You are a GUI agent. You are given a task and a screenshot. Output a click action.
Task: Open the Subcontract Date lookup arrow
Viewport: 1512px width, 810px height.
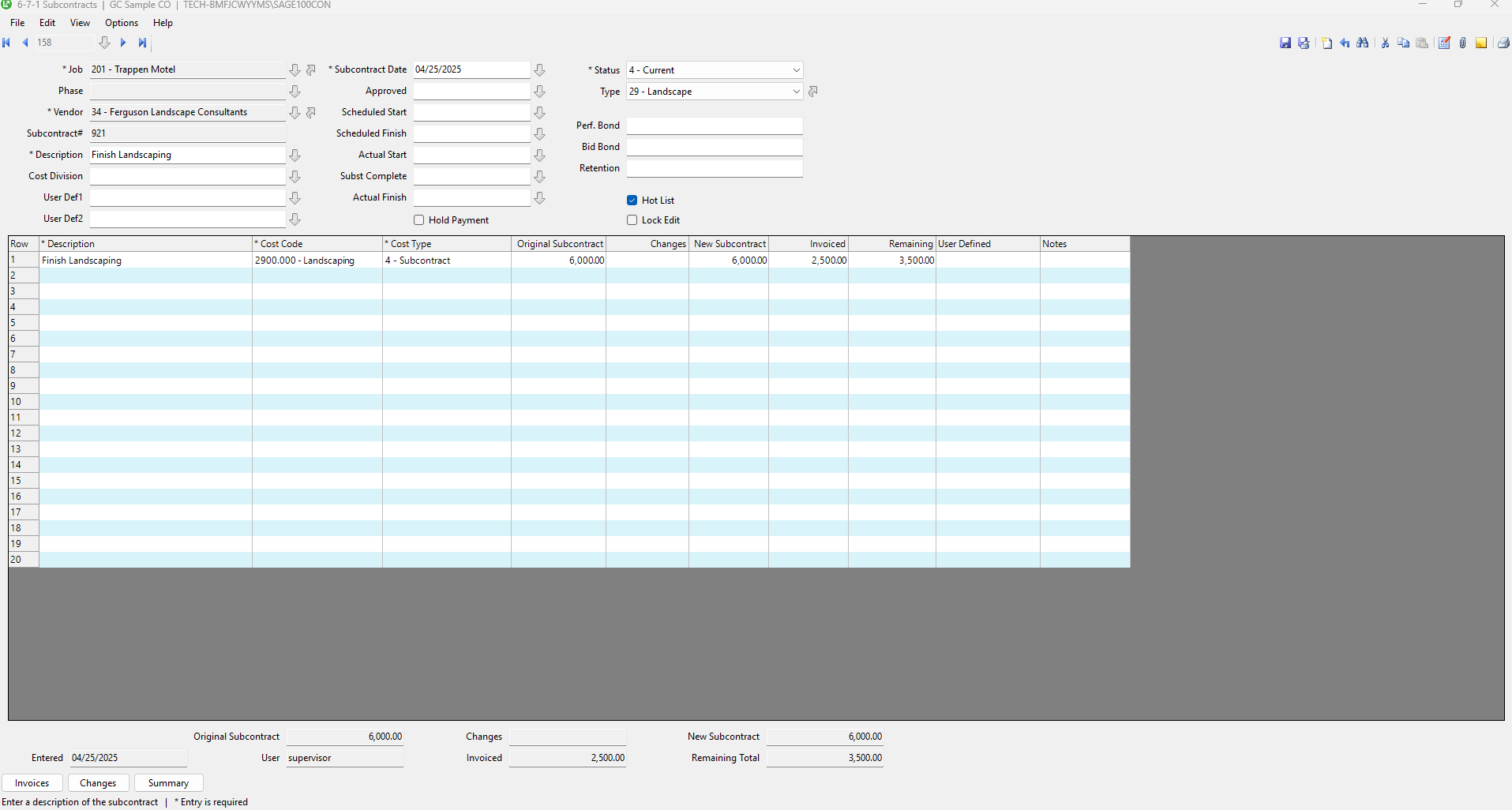[x=540, y=70]
